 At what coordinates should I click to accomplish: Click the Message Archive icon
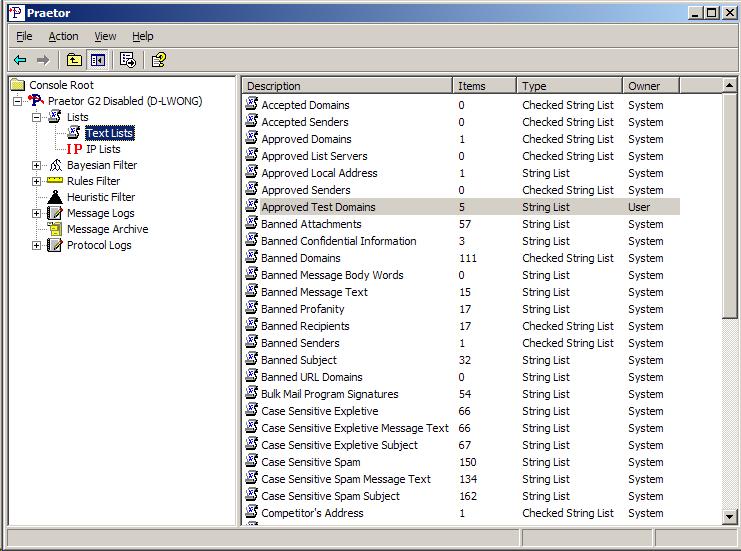pyautogui.click(x=55, y=229)
